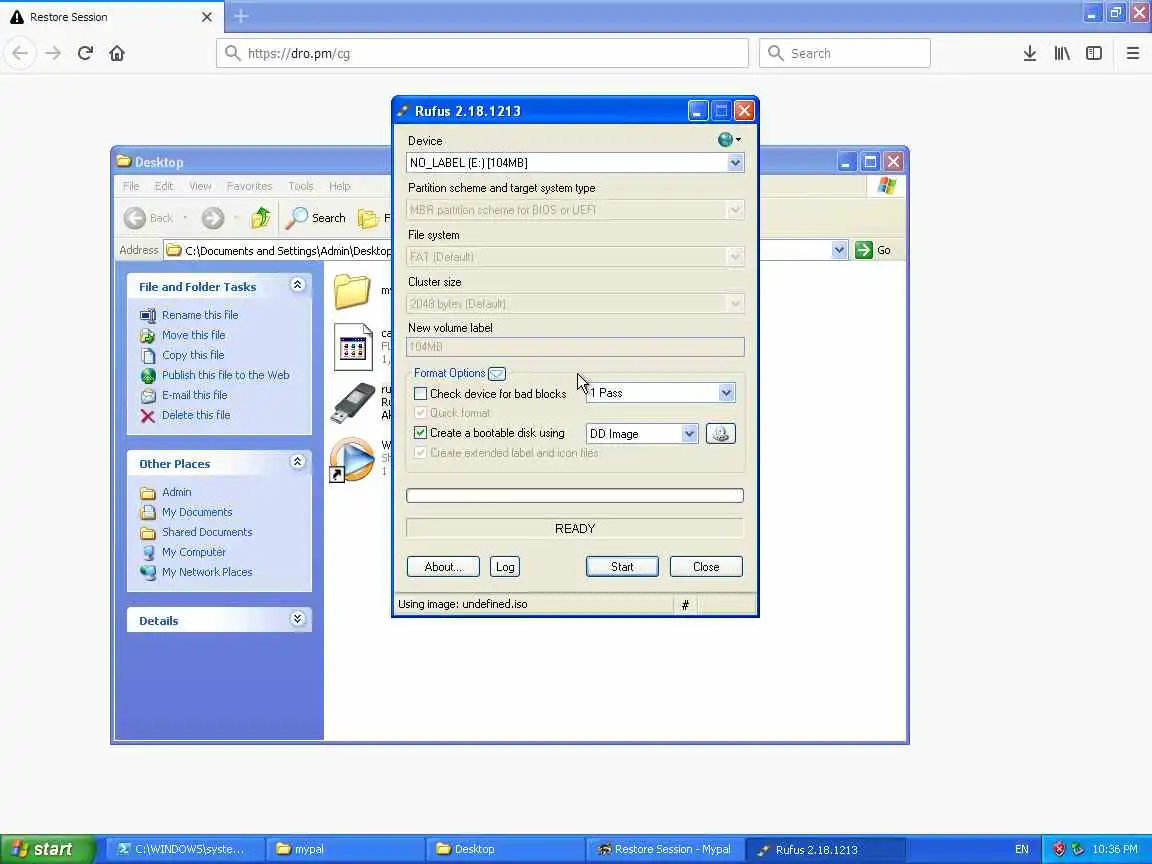Click the Rufus Close button
This screenshot has height=864, width=1152.
tap(706, 566)
